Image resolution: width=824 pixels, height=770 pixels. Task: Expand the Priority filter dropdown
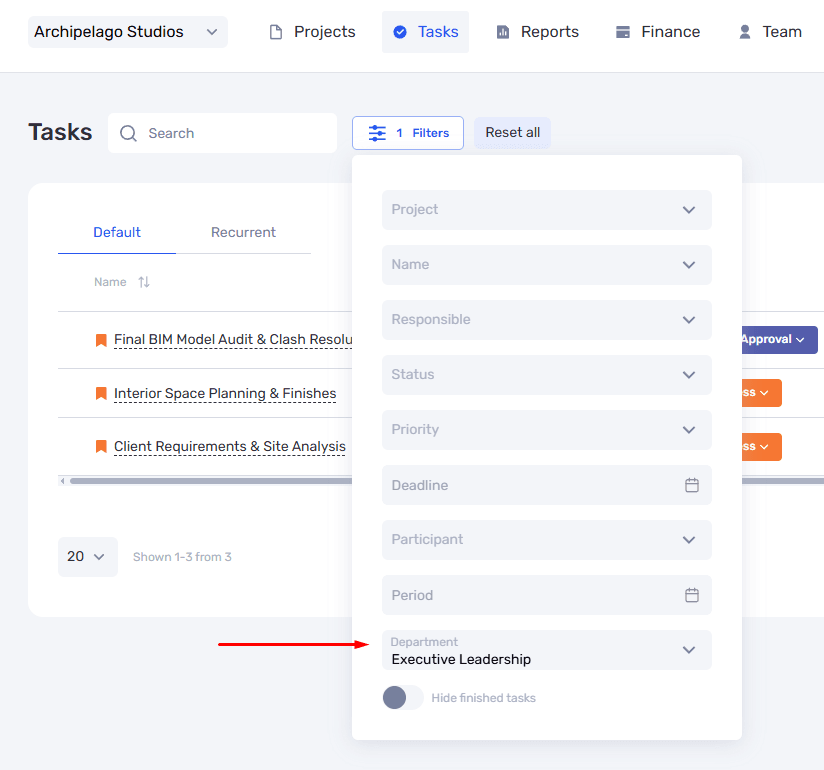tap(547, 430)
